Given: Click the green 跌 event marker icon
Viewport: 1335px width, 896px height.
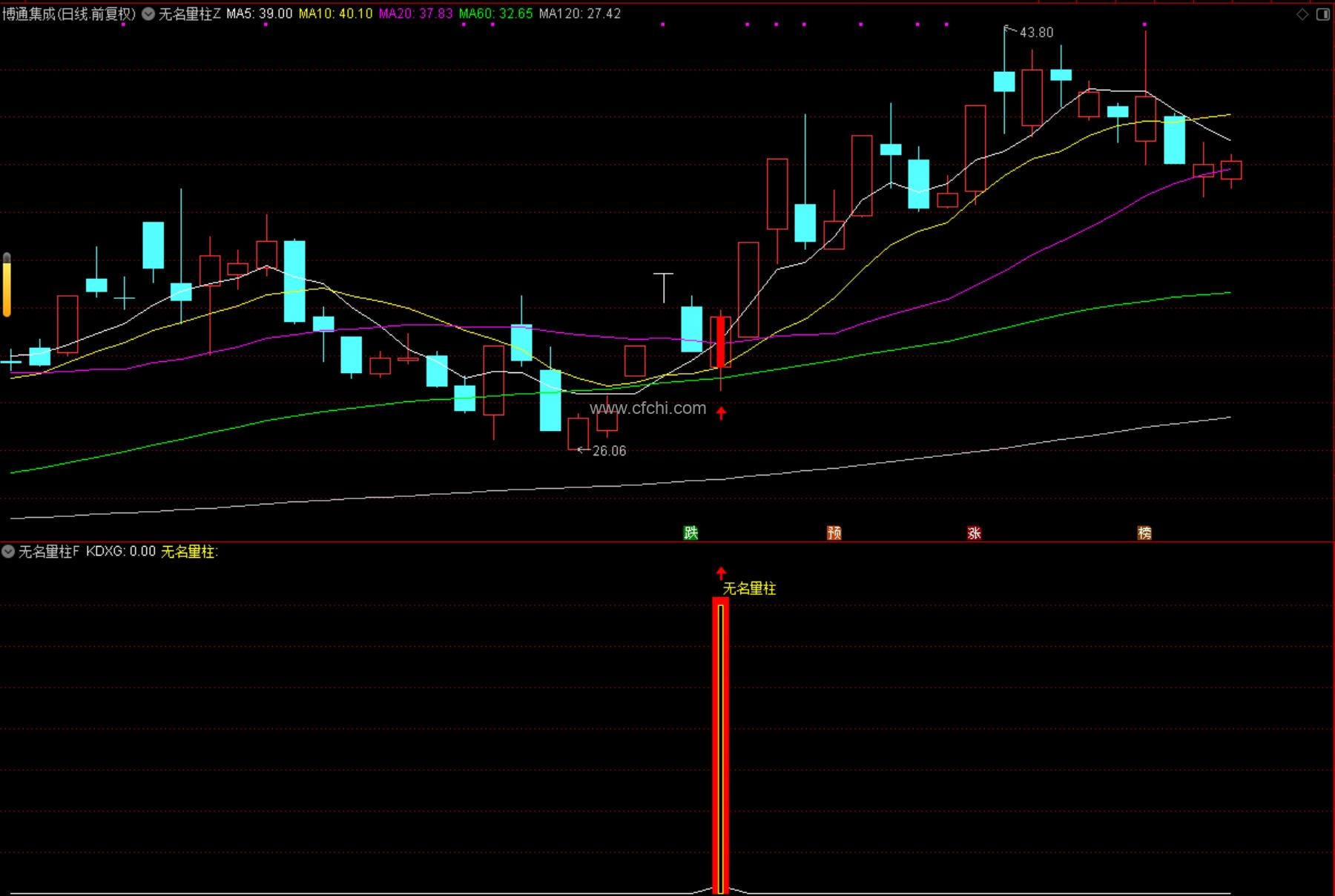Looking at the screenshot, I should tap(690, 533).
